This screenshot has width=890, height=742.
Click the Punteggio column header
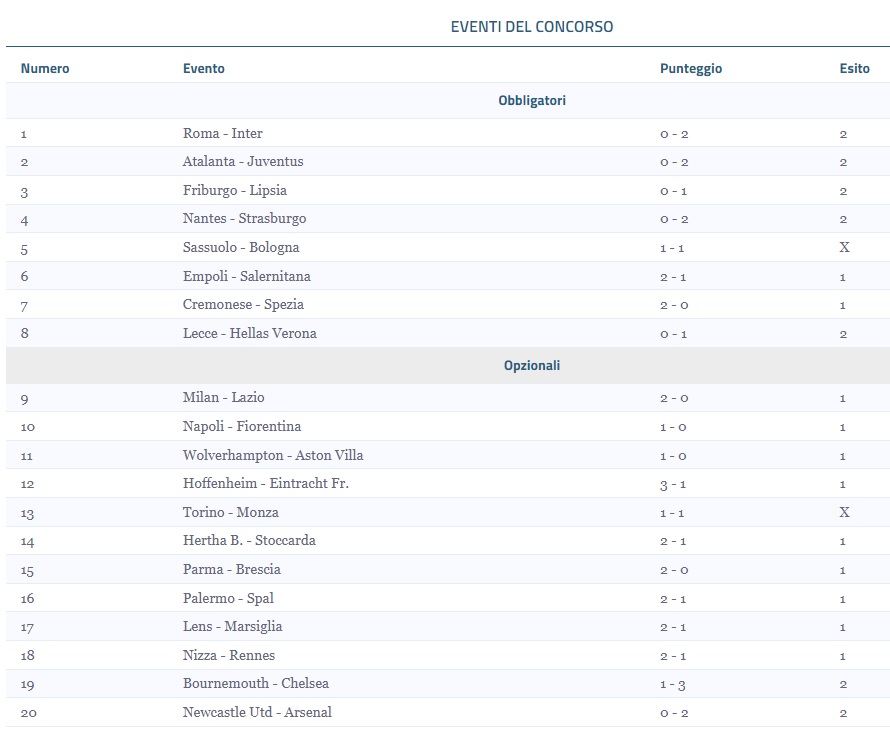tap(690, 69)
